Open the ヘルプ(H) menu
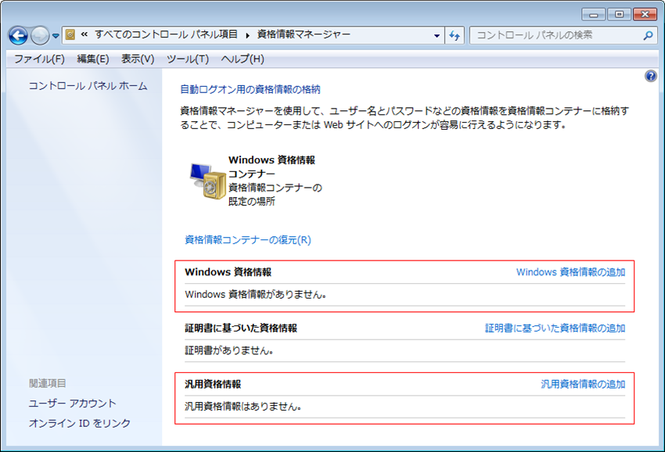 coord(243,59)
